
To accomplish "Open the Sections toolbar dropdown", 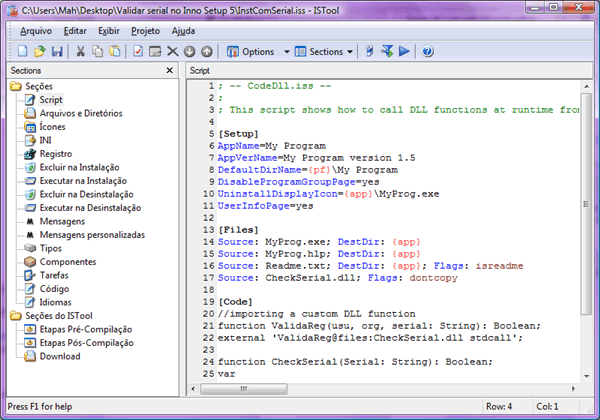I will pos(324,51).
